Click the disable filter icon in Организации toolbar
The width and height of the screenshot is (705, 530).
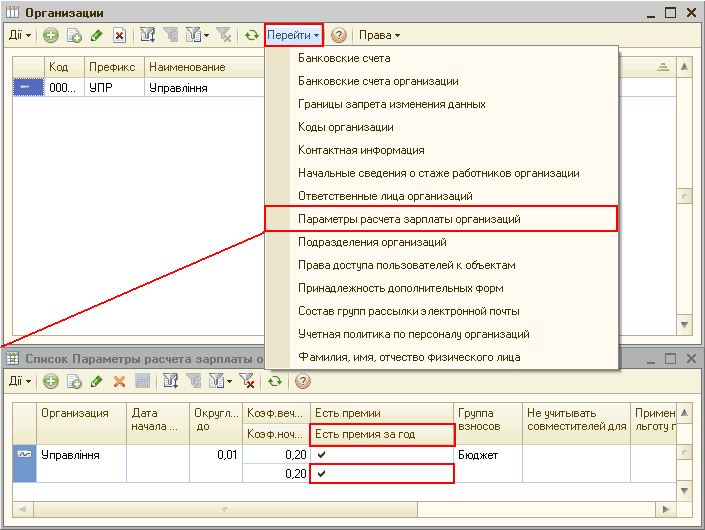(x=225, y=36)
